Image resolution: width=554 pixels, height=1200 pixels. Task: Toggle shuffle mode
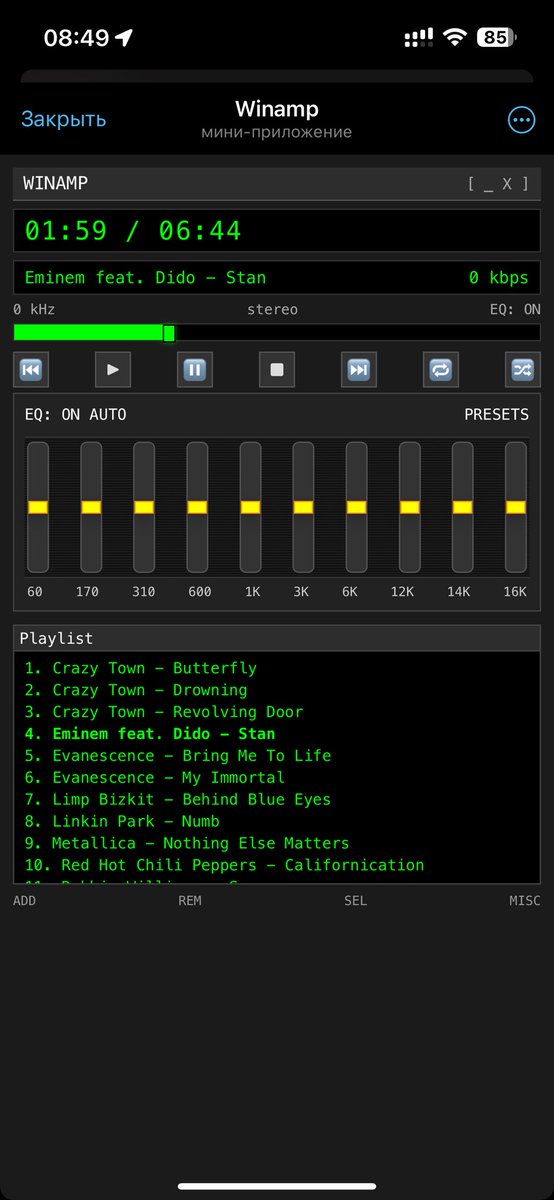pos(523,369)
